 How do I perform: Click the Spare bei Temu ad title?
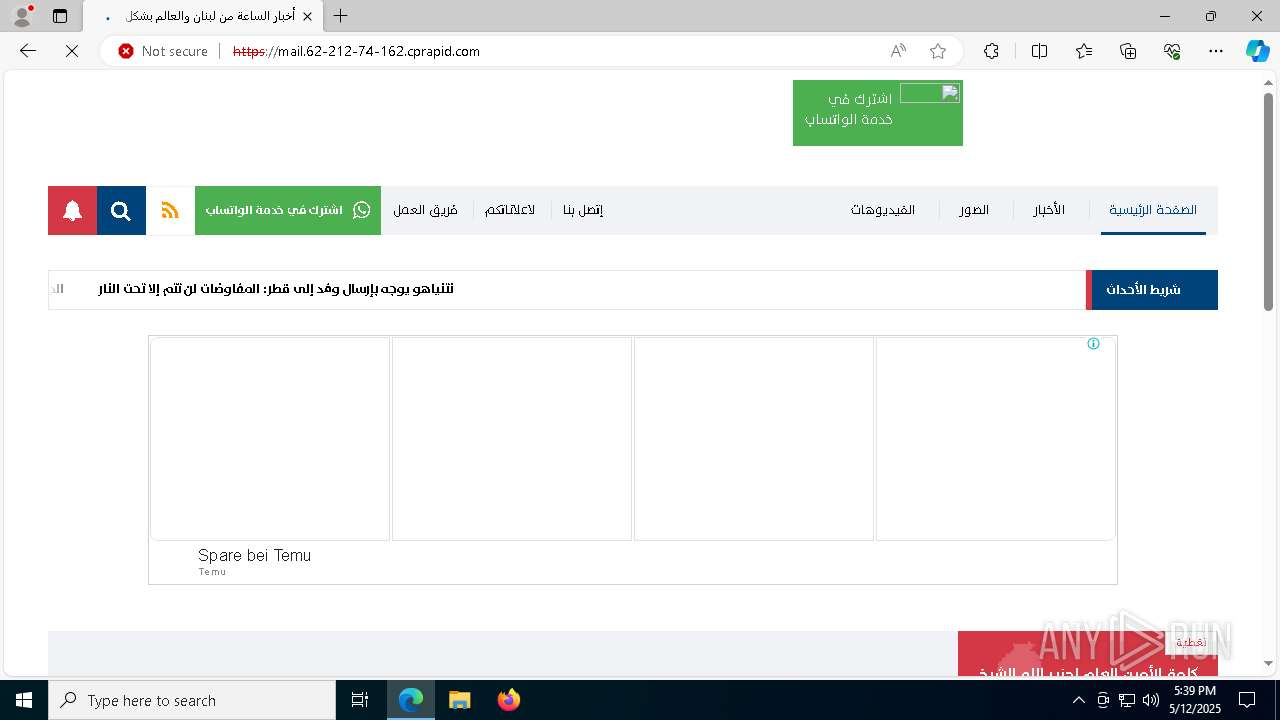click(x=254, y=555)
